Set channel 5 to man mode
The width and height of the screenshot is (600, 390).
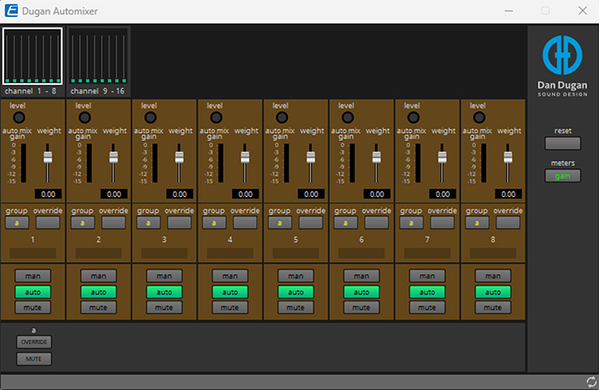click(296, 276)
